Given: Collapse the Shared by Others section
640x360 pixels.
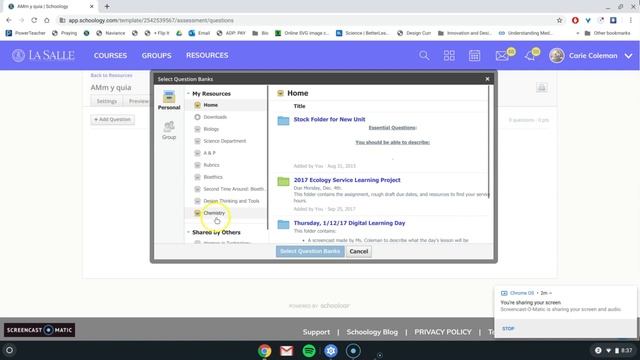Looking at the screenshot, I should tap(188, 232).
